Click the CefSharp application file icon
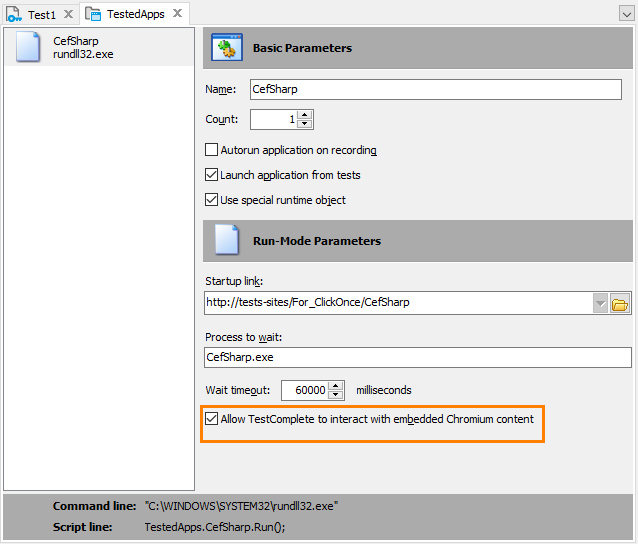The height and width of the screenshot is (544, 638). [28, 47]
